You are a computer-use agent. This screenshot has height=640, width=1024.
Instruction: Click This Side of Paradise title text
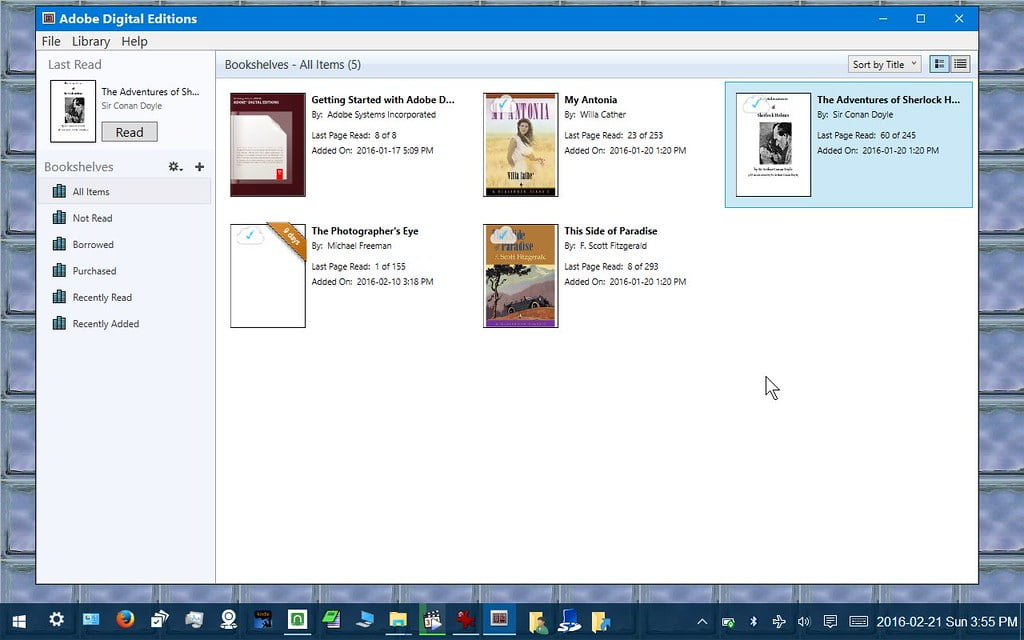tap(611, 231)
